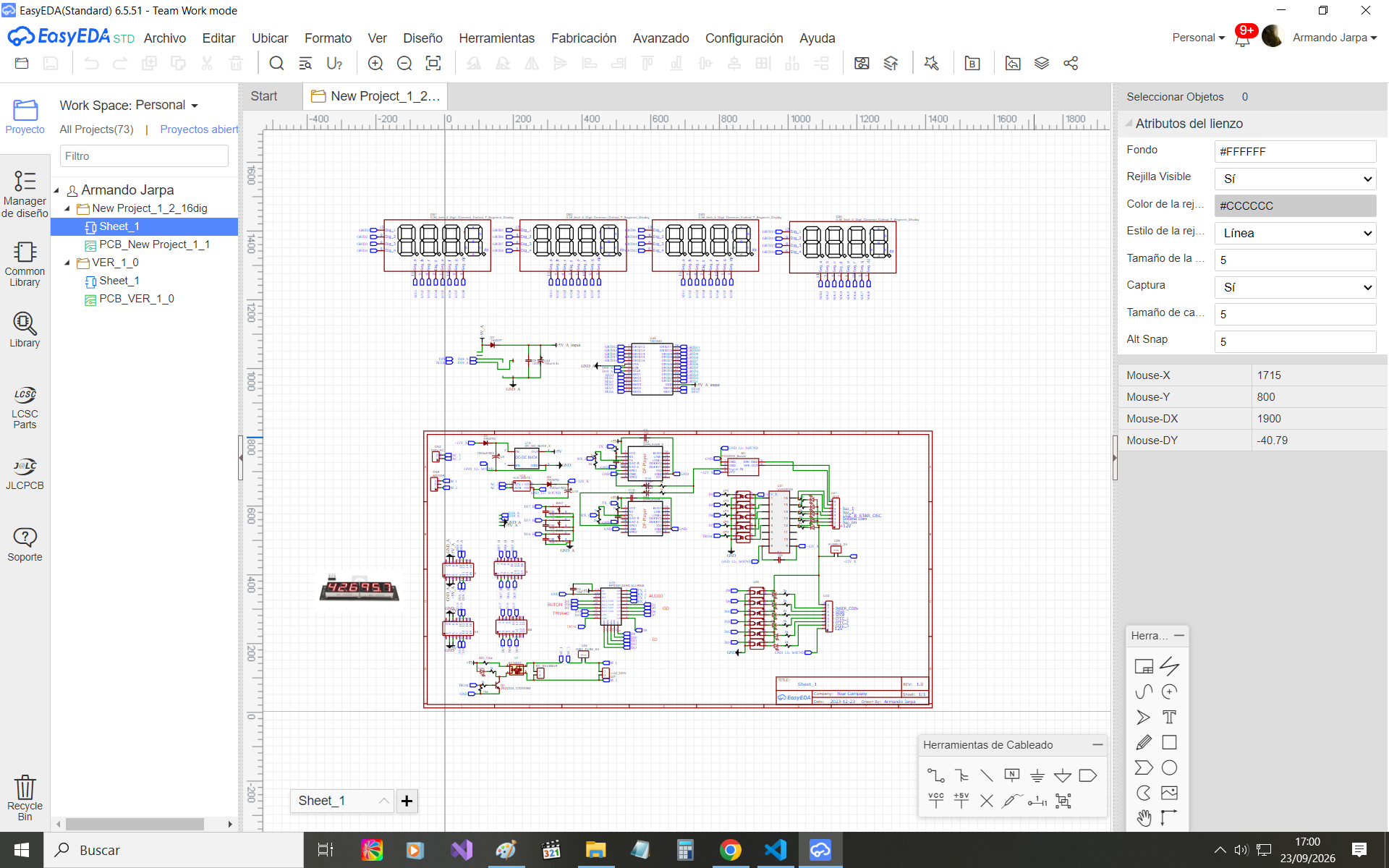Open the Recycle Bin panel
The width and height of the screenshot is (1389, 868).
click(x=25, y=797)
